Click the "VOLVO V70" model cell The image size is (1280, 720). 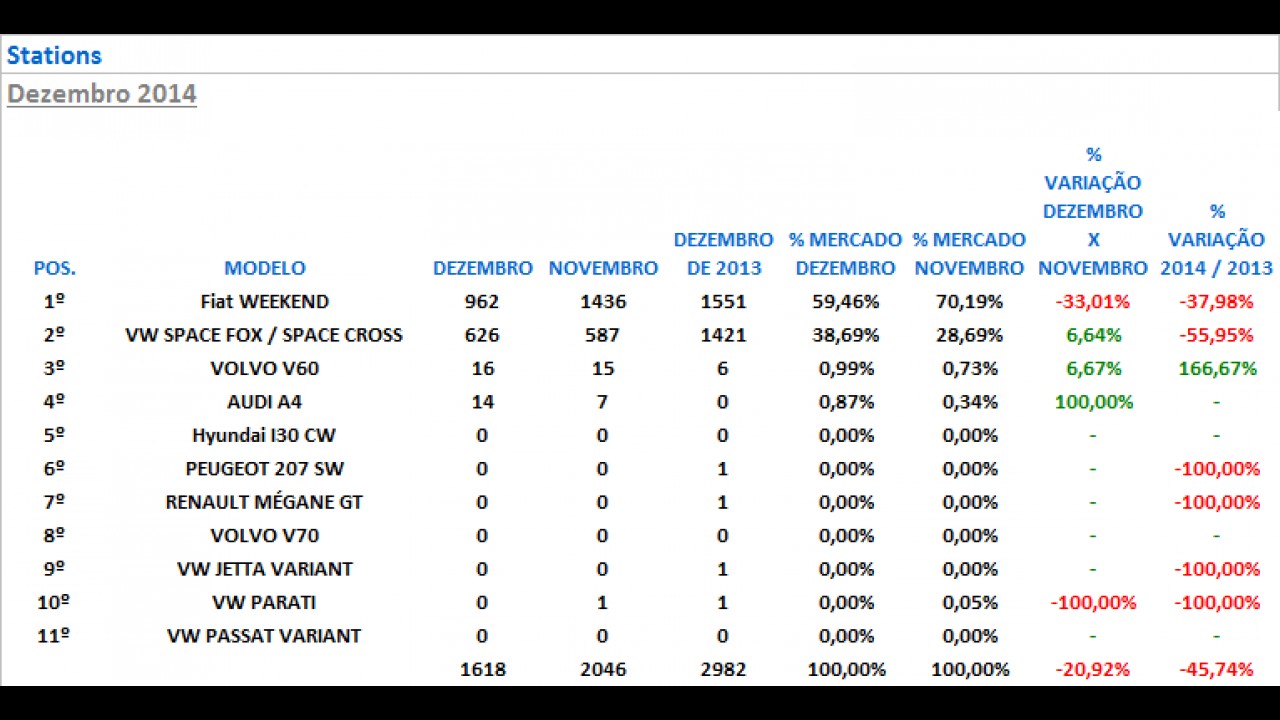[x=265, y=535]
